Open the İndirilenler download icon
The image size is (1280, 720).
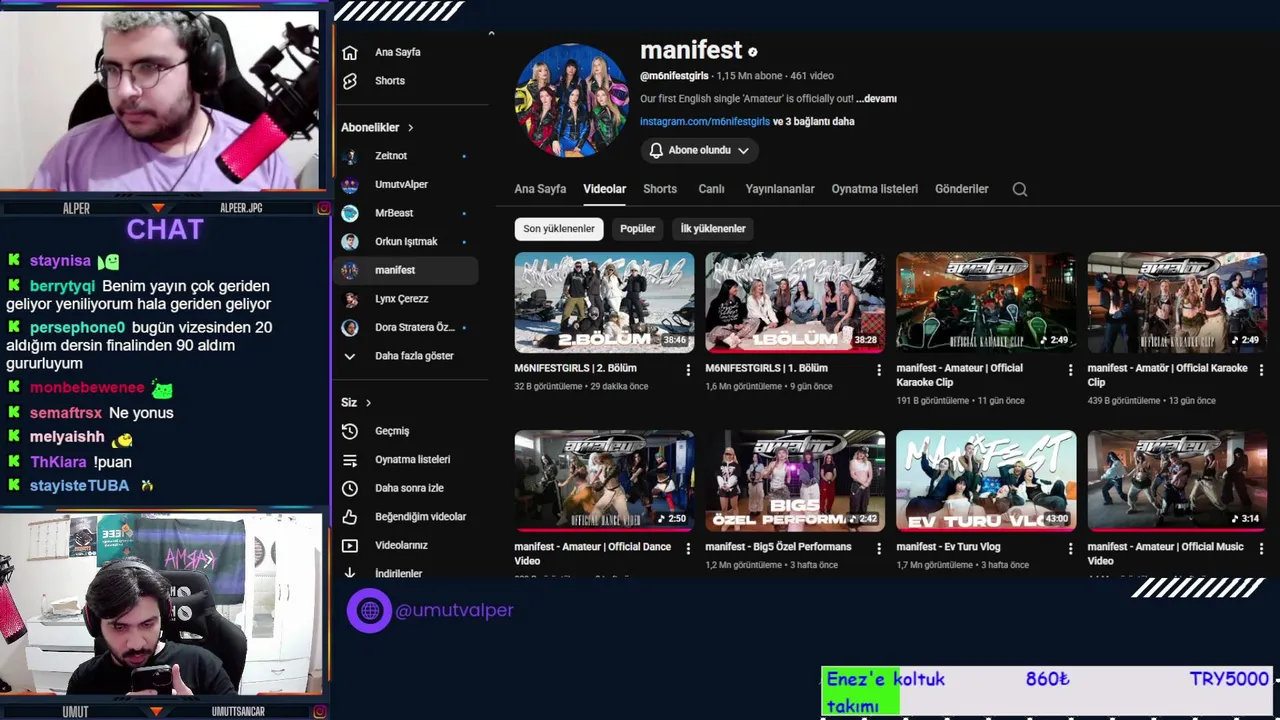(x=349, y=573)
